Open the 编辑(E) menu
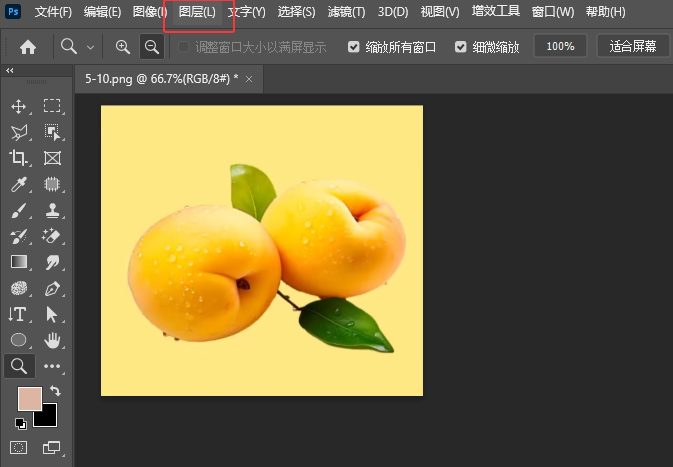This screenshot has width=673, height=467. pos(102,12)
